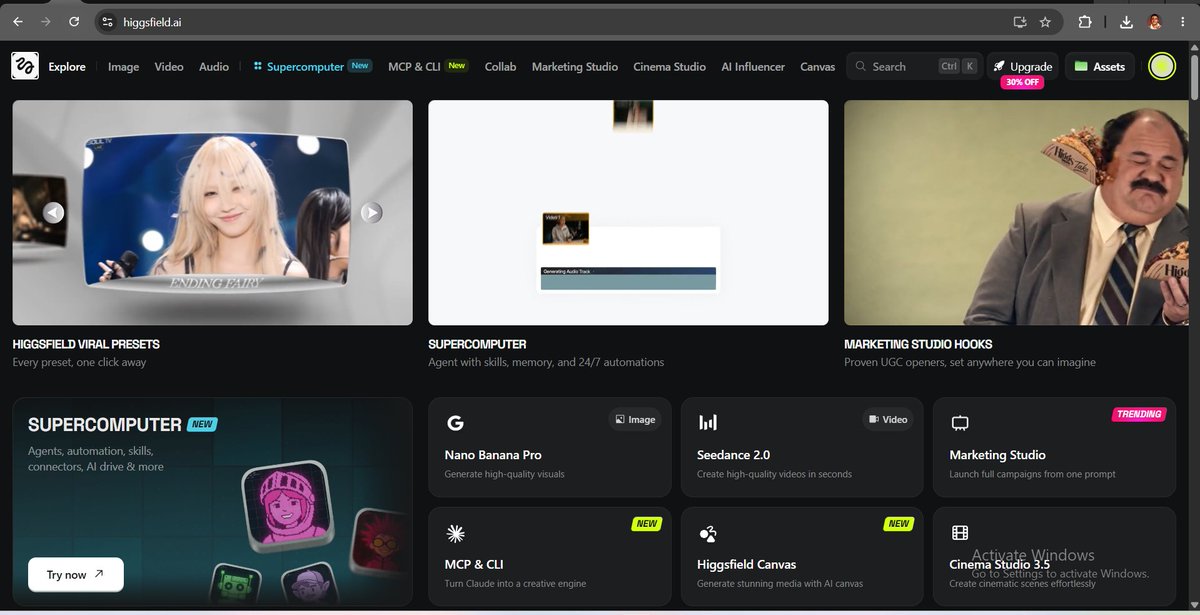1200x615 pixels.
Task: Open the Collab nav item
Action: (x=500, y=66)
